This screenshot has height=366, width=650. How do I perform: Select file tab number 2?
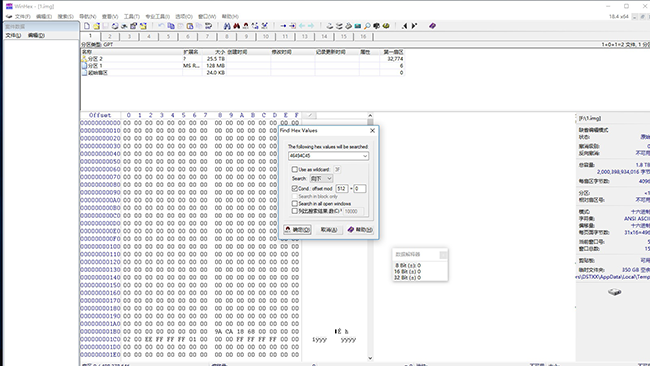110,36
